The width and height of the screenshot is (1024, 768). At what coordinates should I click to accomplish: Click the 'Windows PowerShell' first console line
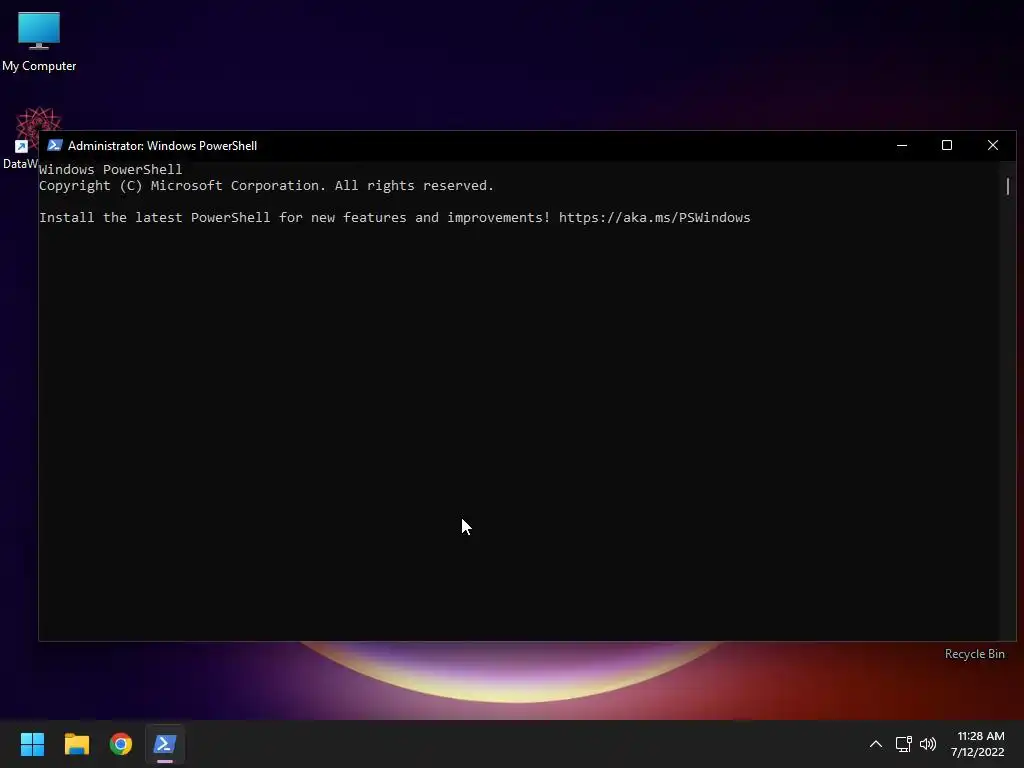[110, 169]
